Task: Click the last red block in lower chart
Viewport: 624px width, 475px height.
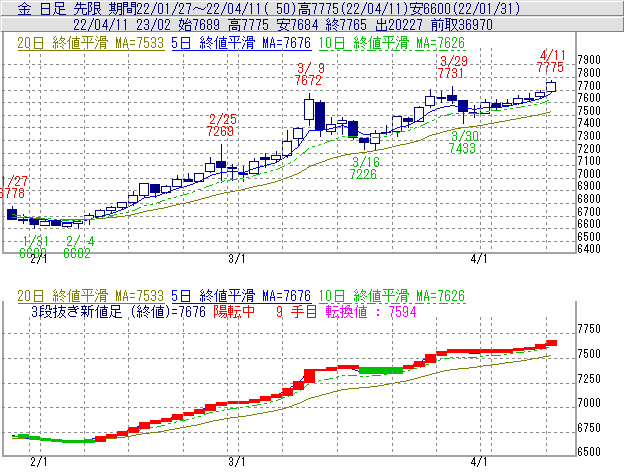Action: point(551,343)
